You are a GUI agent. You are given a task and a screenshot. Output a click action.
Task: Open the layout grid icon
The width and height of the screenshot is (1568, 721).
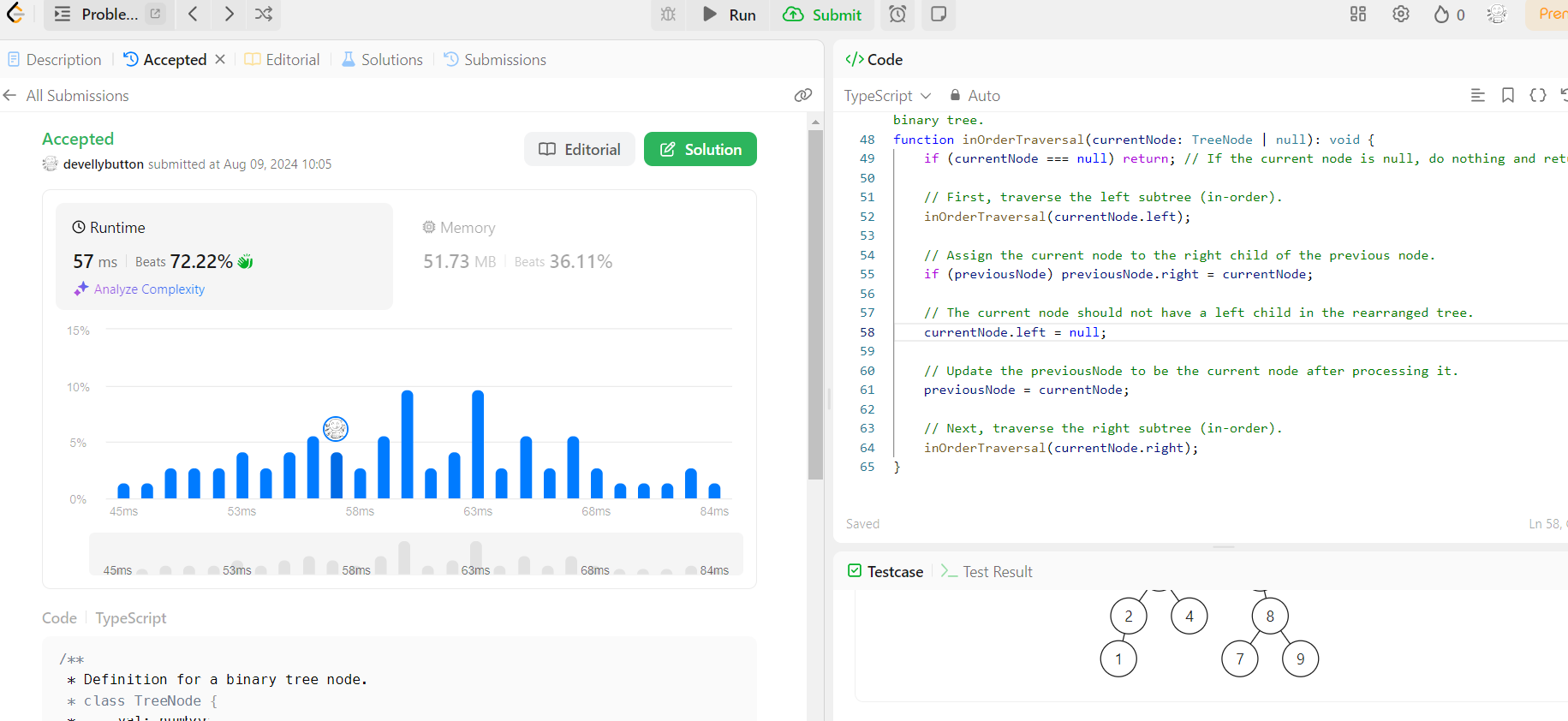[x=1358, y=15]
